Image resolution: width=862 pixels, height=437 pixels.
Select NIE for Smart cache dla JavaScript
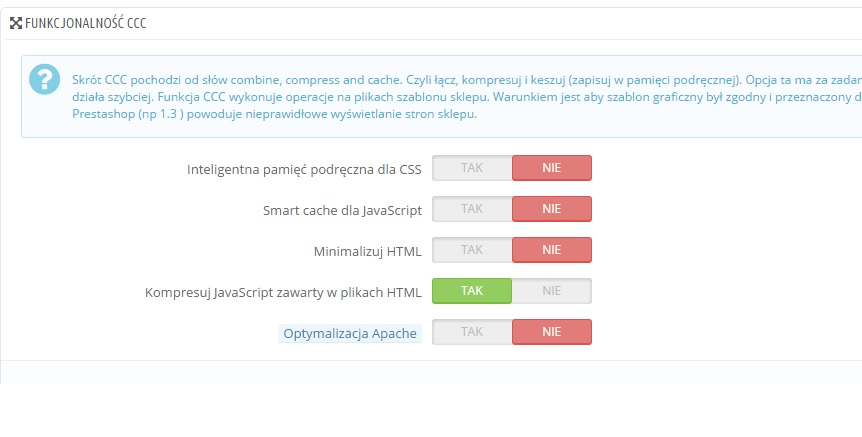pos(552,209)
